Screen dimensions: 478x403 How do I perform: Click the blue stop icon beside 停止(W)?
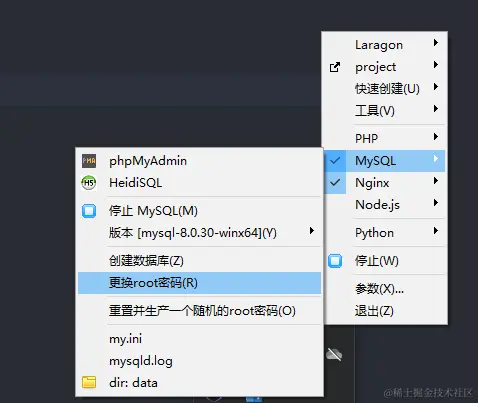point(335,261)
